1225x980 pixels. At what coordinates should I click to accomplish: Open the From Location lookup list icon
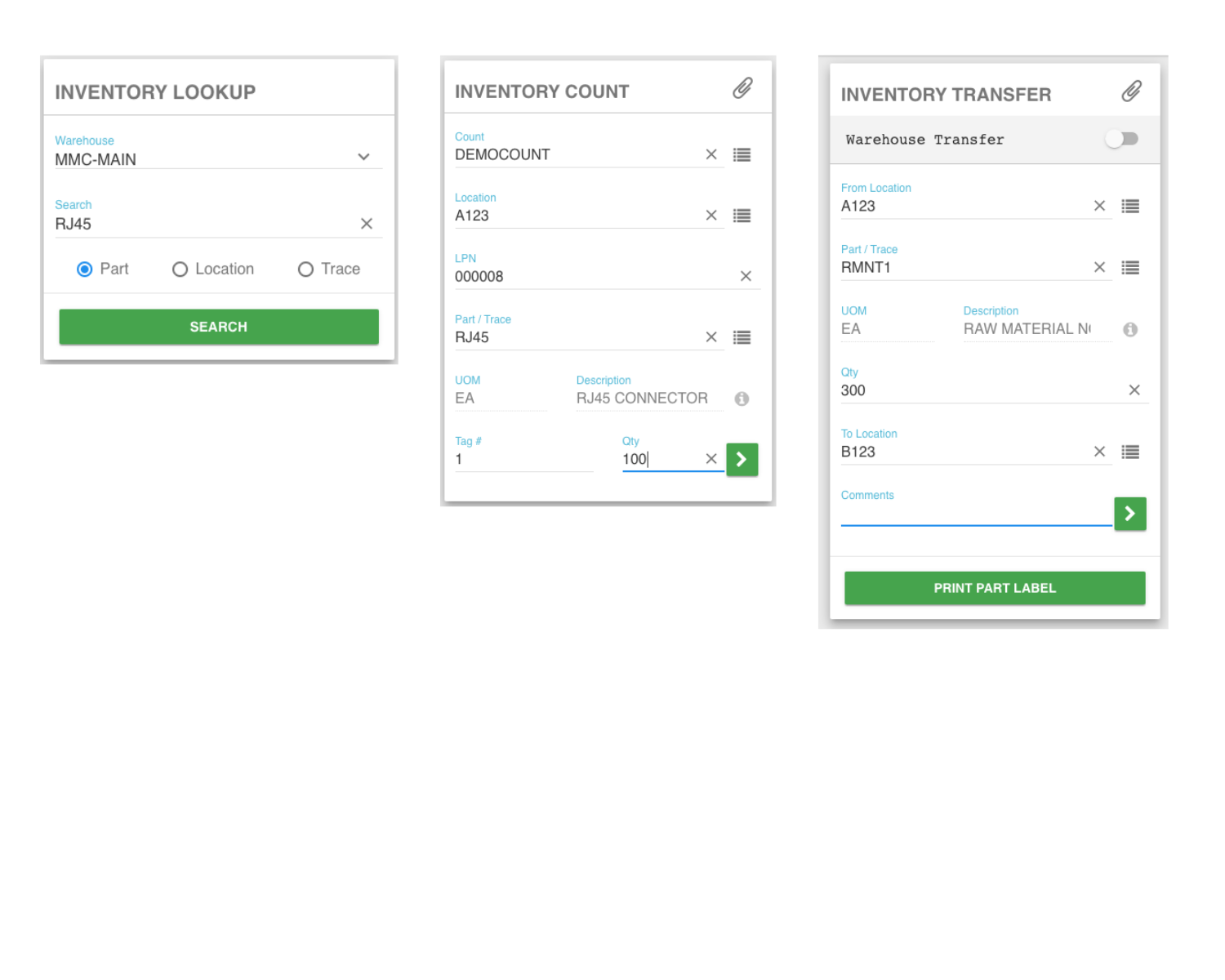click(1130, 206)
